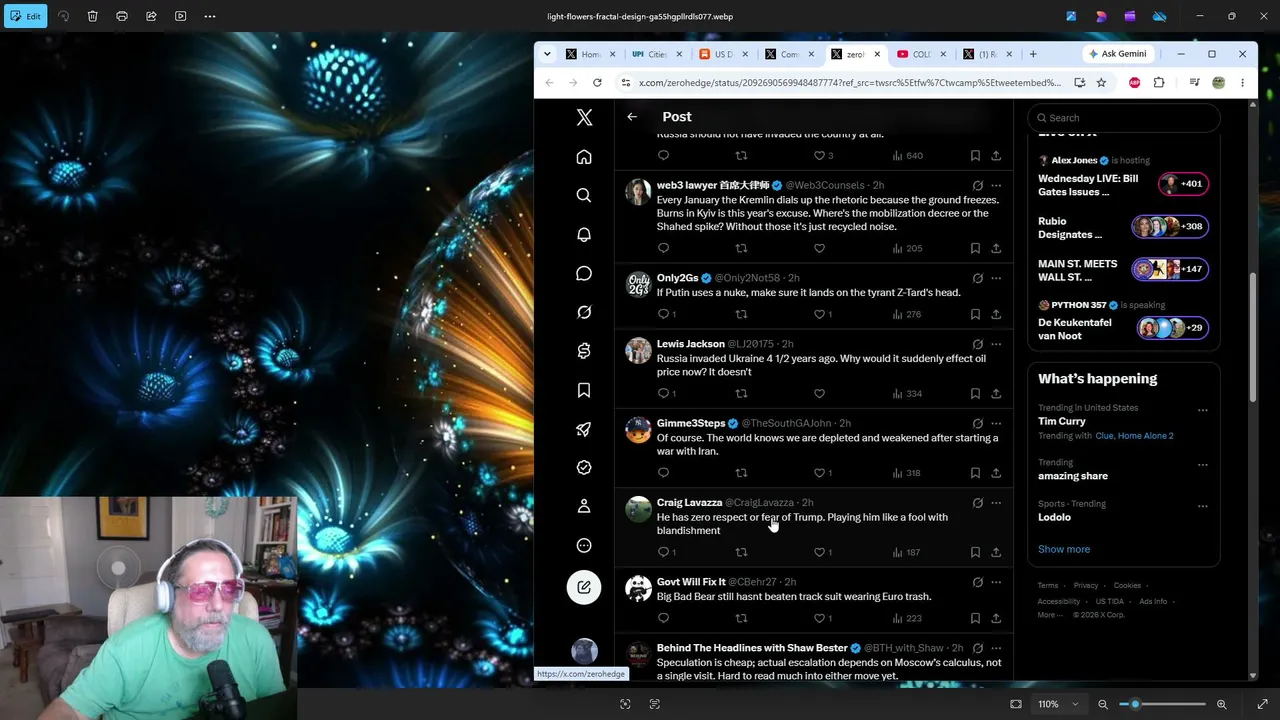Click Edit button in Photos app
1280x720 pixels.
tap(25, 16)
